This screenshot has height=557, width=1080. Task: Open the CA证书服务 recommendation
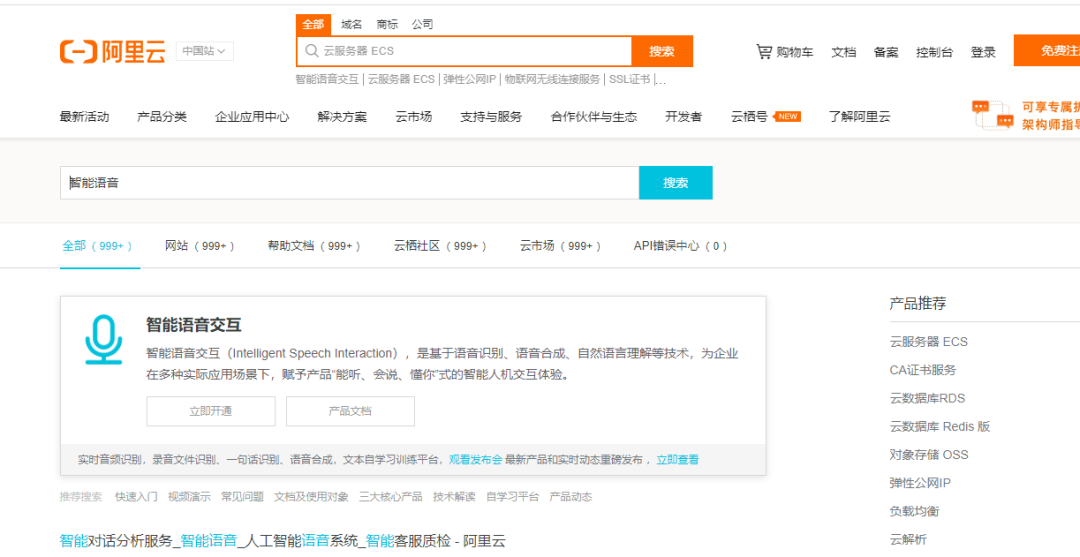point(923,370)
